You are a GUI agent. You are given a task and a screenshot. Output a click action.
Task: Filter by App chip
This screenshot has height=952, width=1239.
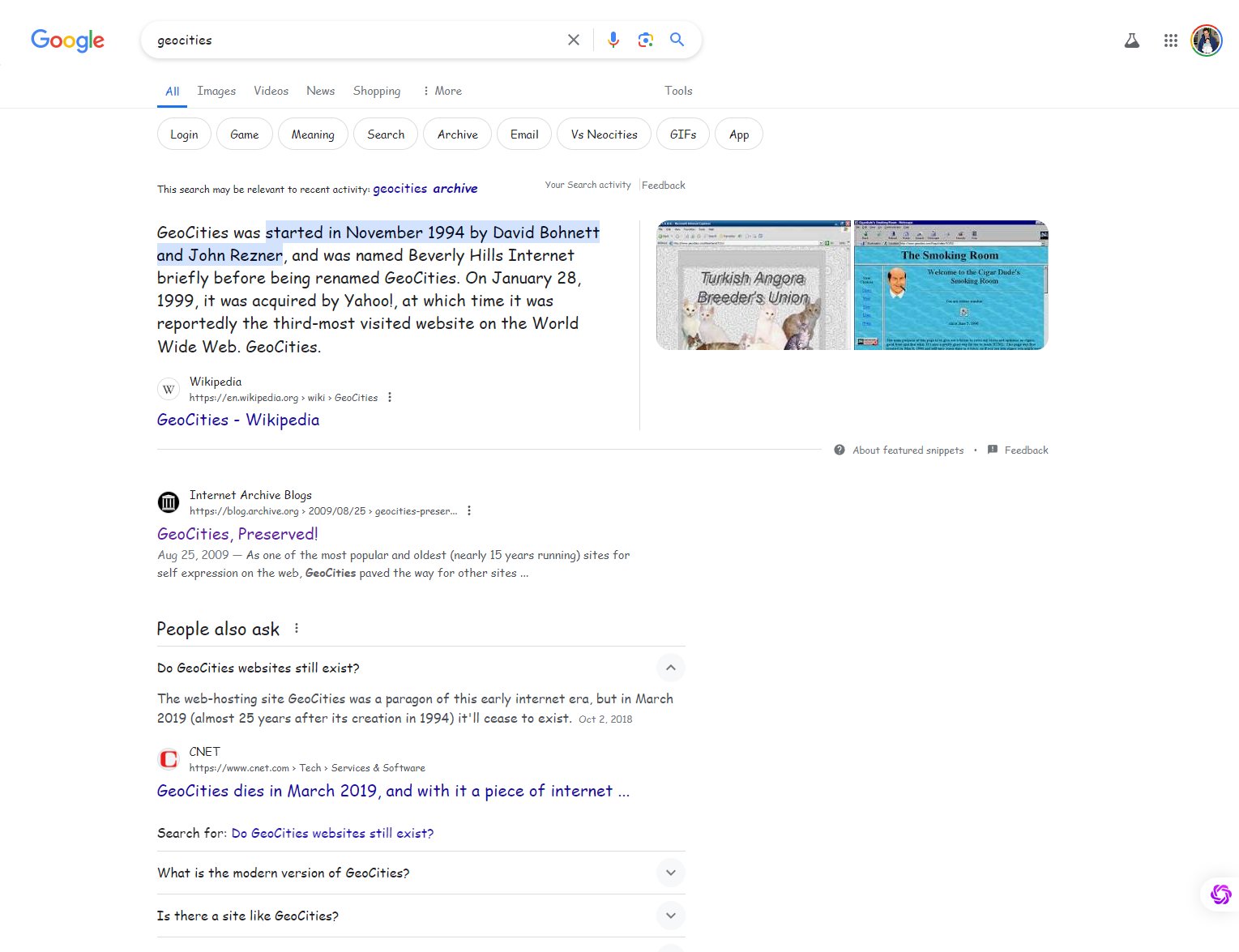(739, 134)
